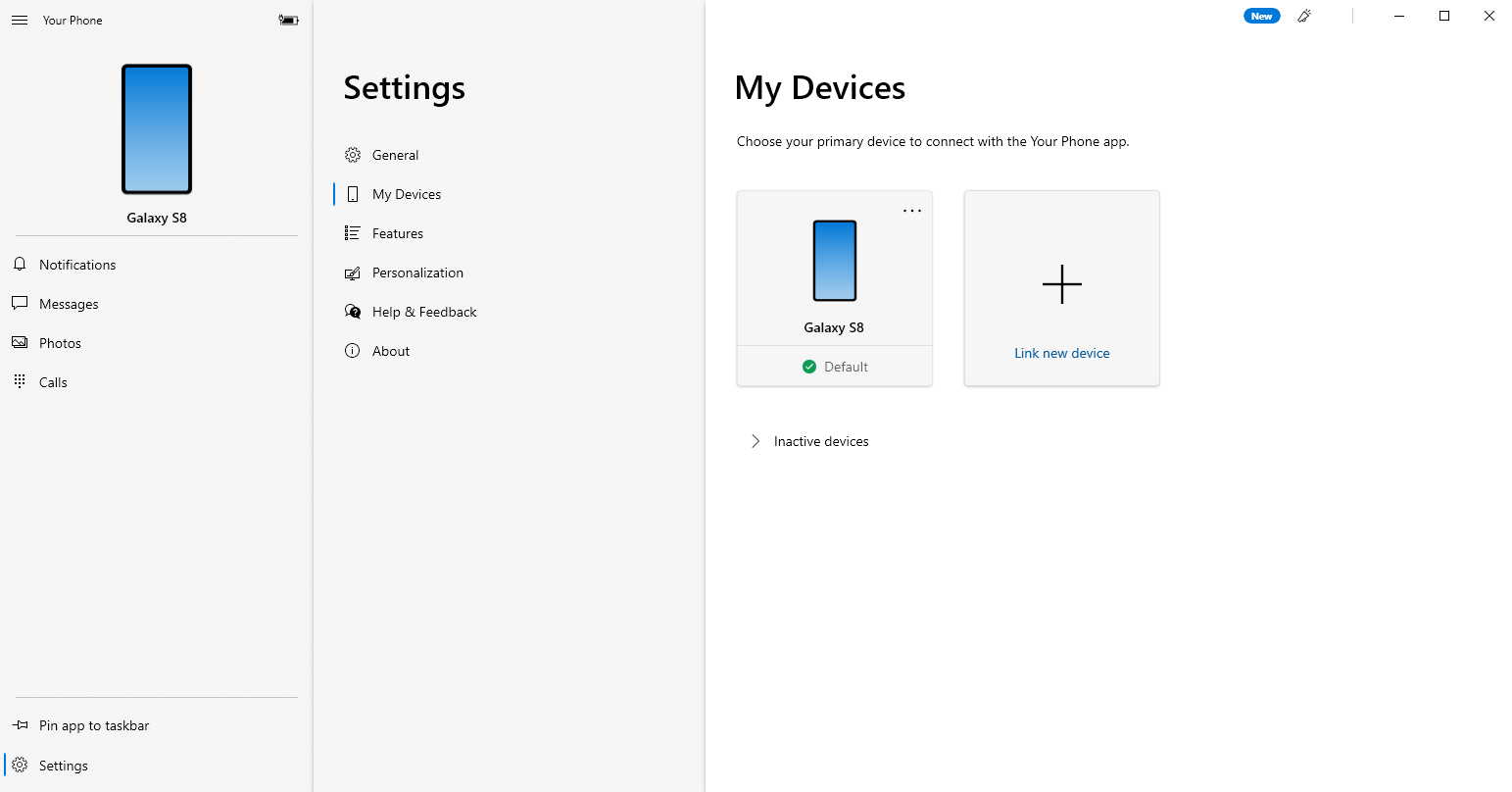Click the Settings gear icon in sidebar
This screenshot has height=792, width=1512.
click(x=20, y=766)
